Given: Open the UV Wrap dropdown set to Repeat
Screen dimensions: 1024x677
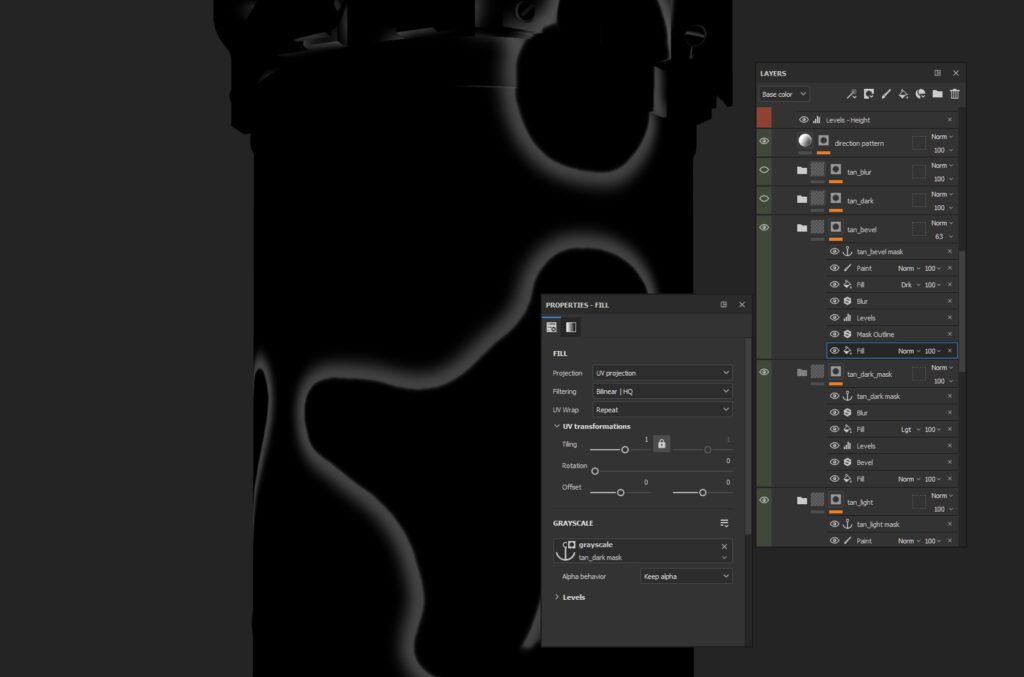Looking at the screenshot, I should coord(662,409).
